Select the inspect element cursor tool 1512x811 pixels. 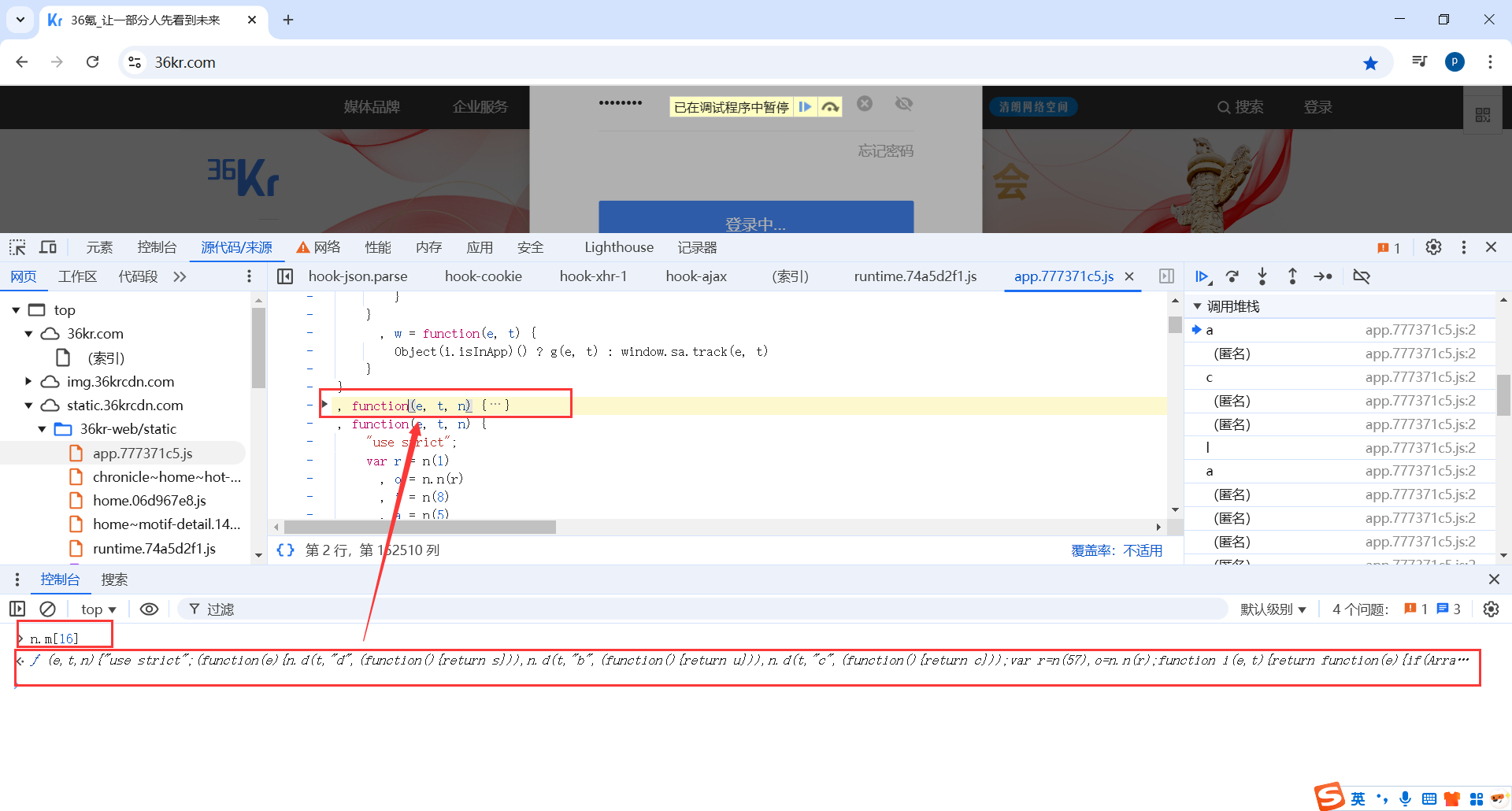[17, 246]
